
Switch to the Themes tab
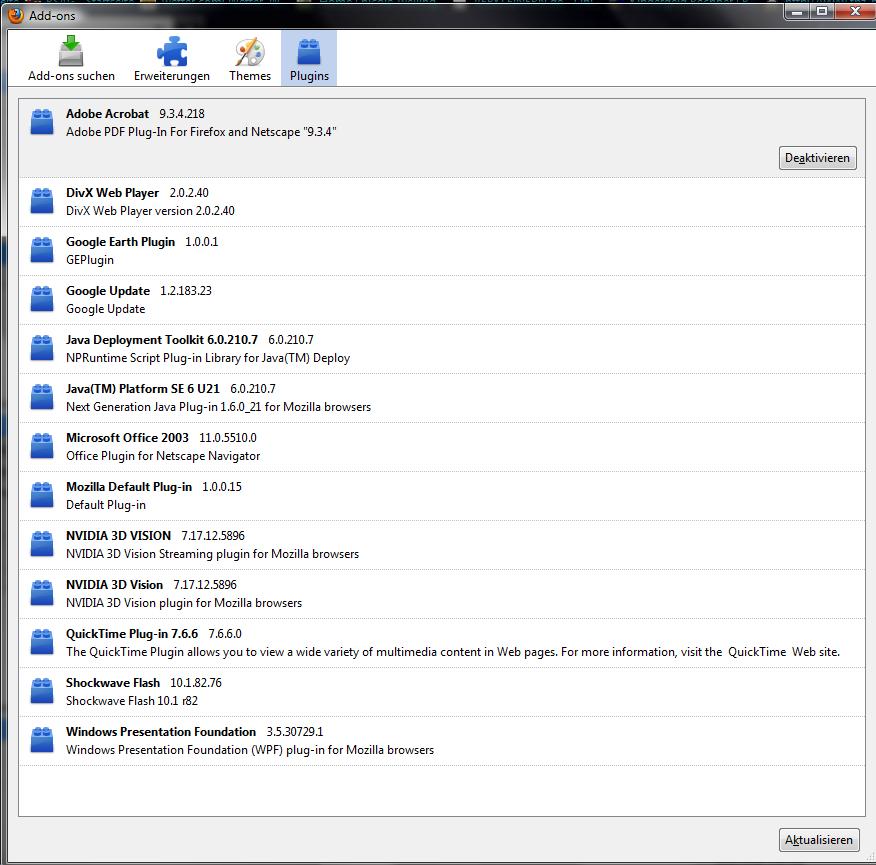(x=250, y=59)
